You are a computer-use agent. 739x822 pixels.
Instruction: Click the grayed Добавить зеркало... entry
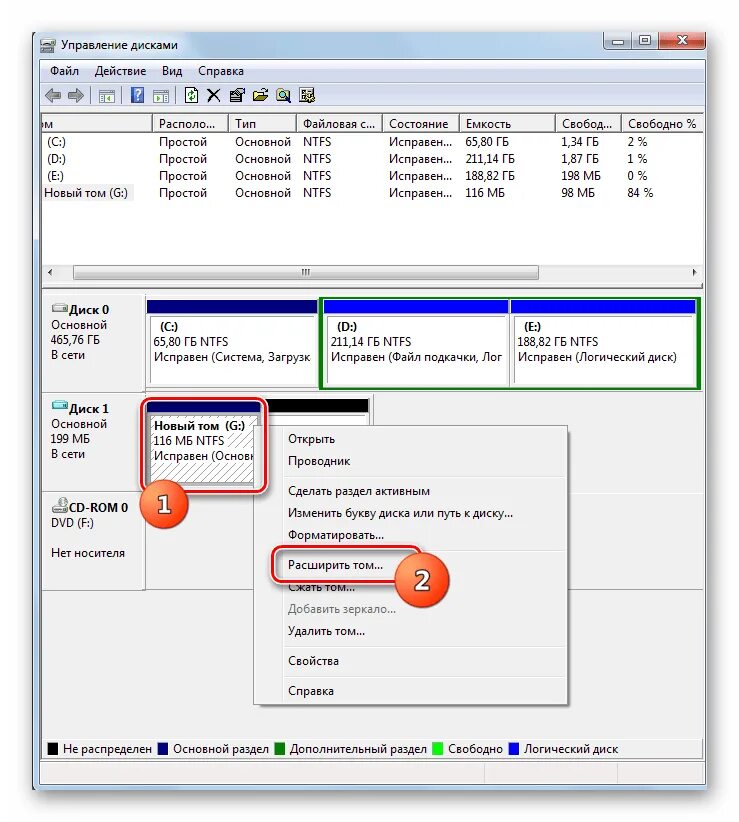point(410,609)
